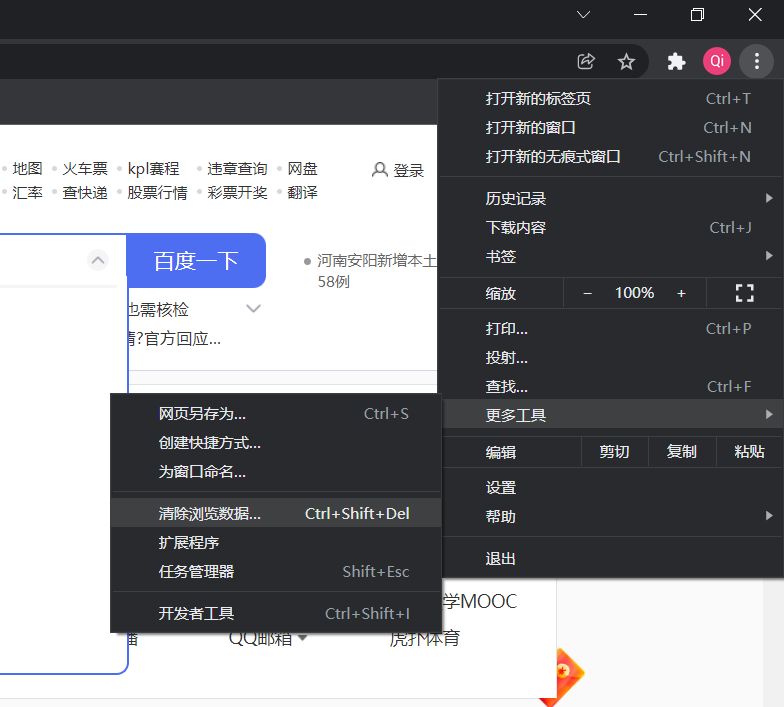Select 创建快捷方式... in submenu
This screenshot has height=707, width=784.
pos(276,442)
